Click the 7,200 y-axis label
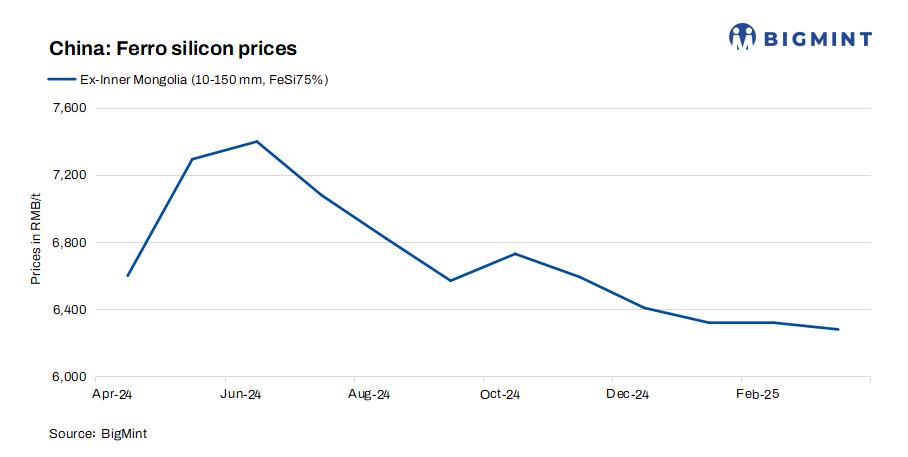908x457 pixels. [69, 175]
